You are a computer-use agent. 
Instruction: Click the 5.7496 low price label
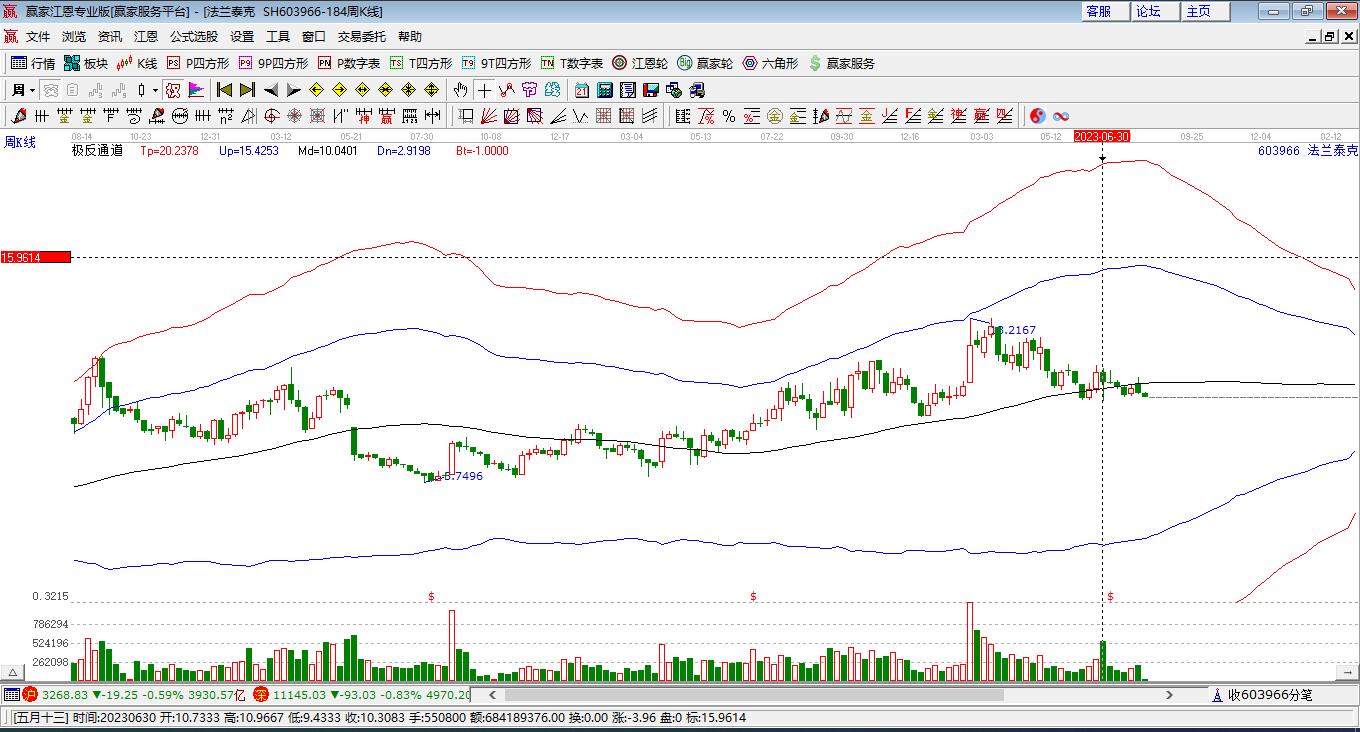[462, 476]
